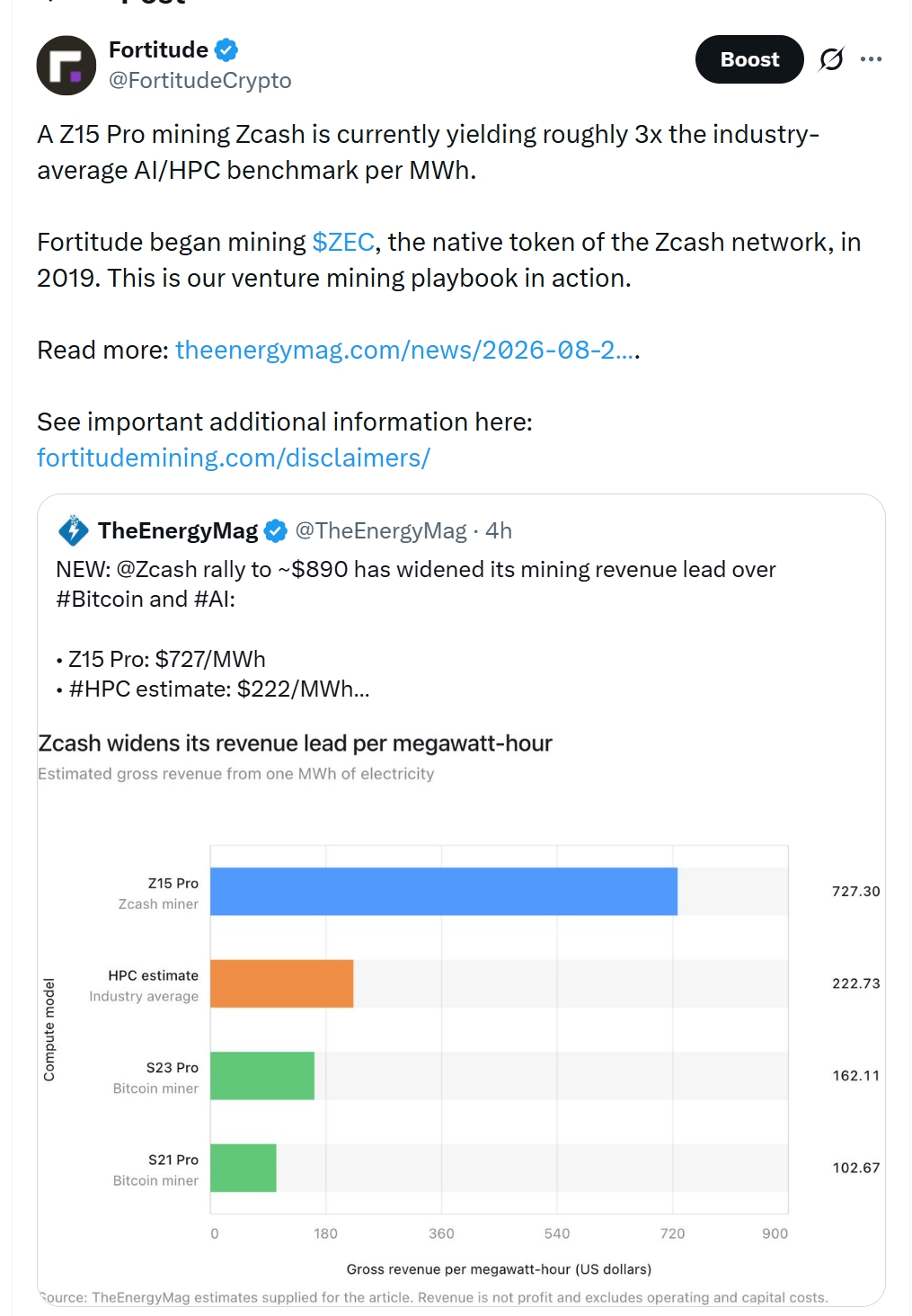Viewport: 912px width, 1316px height.
Task: Open the theenergymag.com news link
Action: pyautogui.click(x=406, y=350)
